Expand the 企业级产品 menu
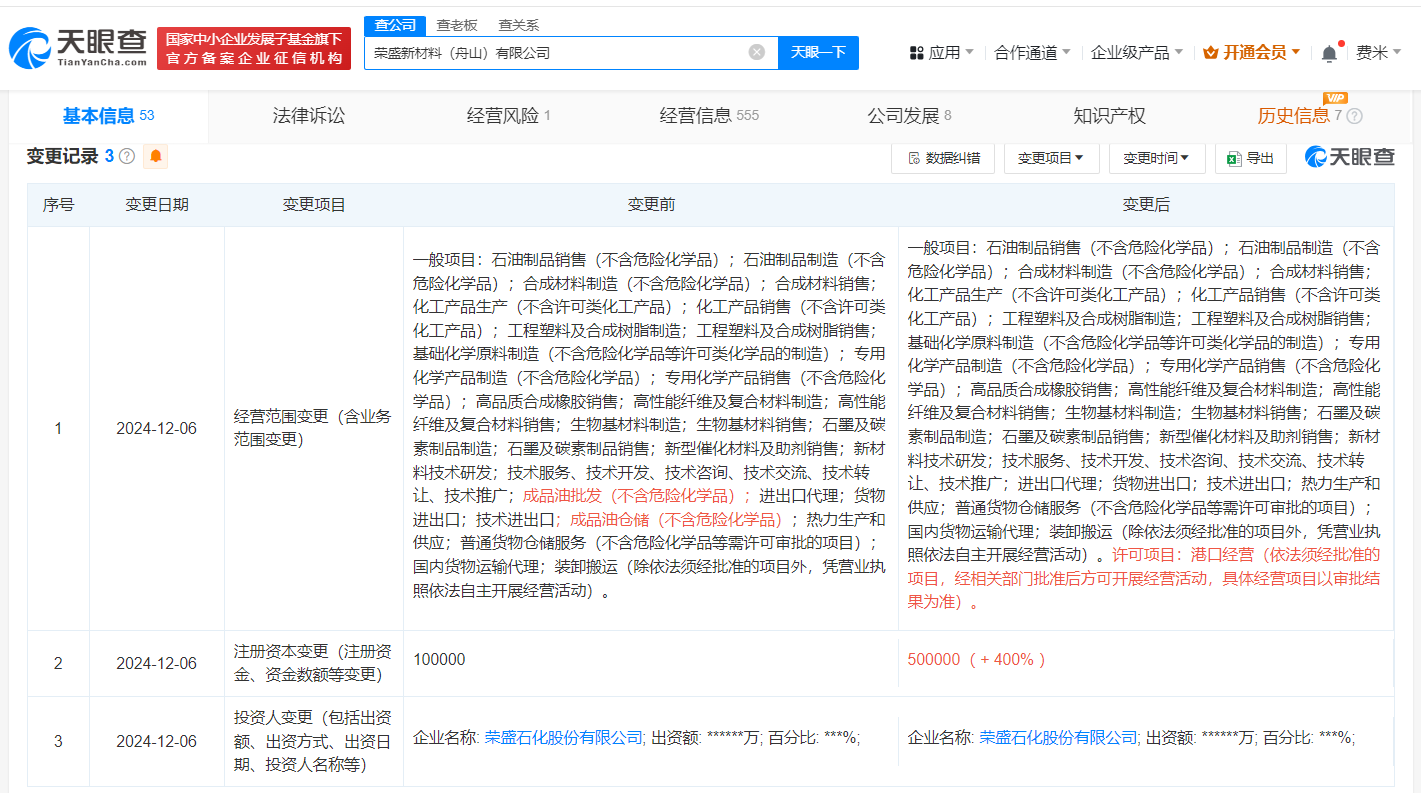1421x793 pixels. point(1136,53)
